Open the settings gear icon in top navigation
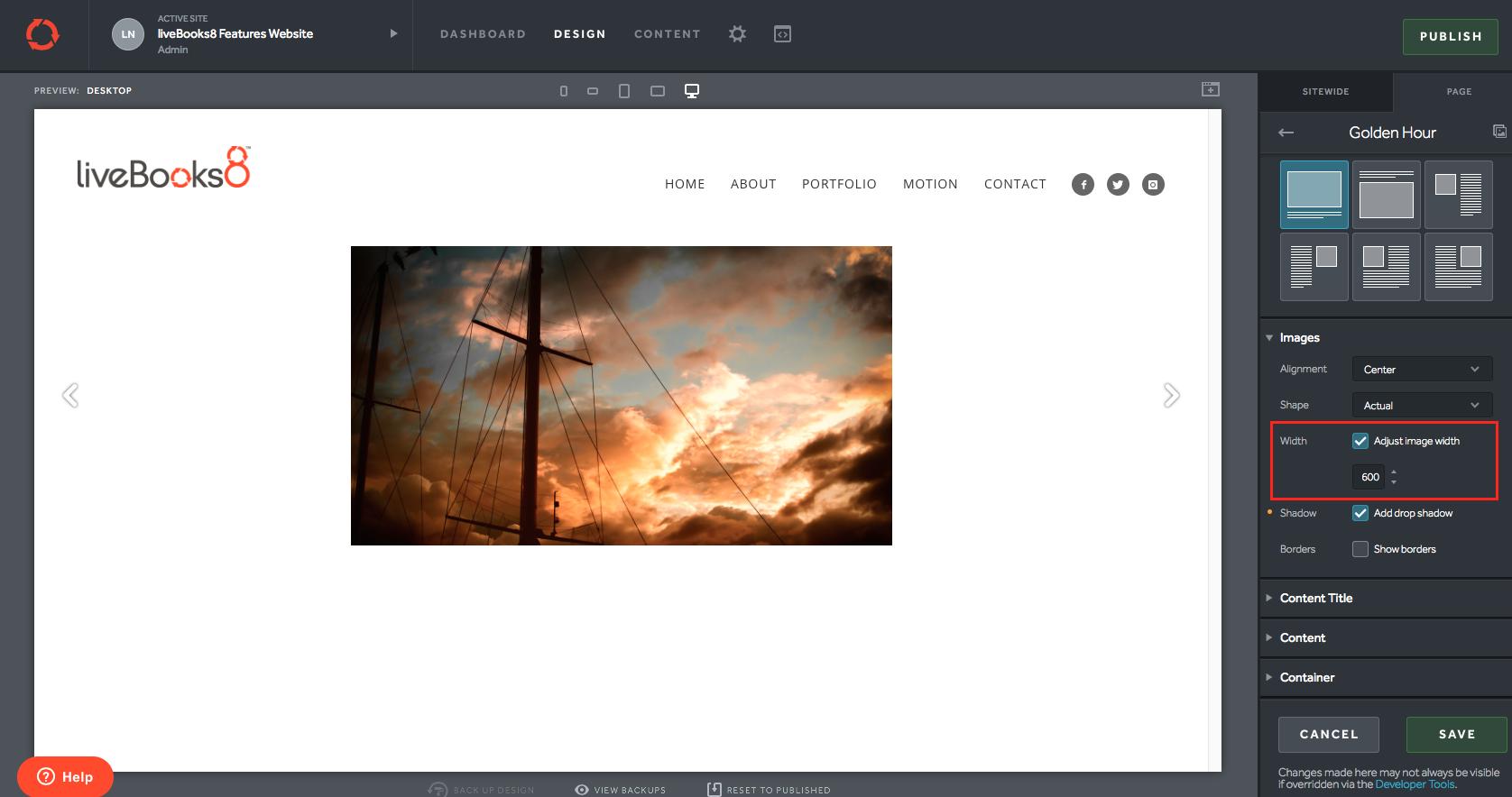Viewport: 1512px width, 797px height. 737,34
